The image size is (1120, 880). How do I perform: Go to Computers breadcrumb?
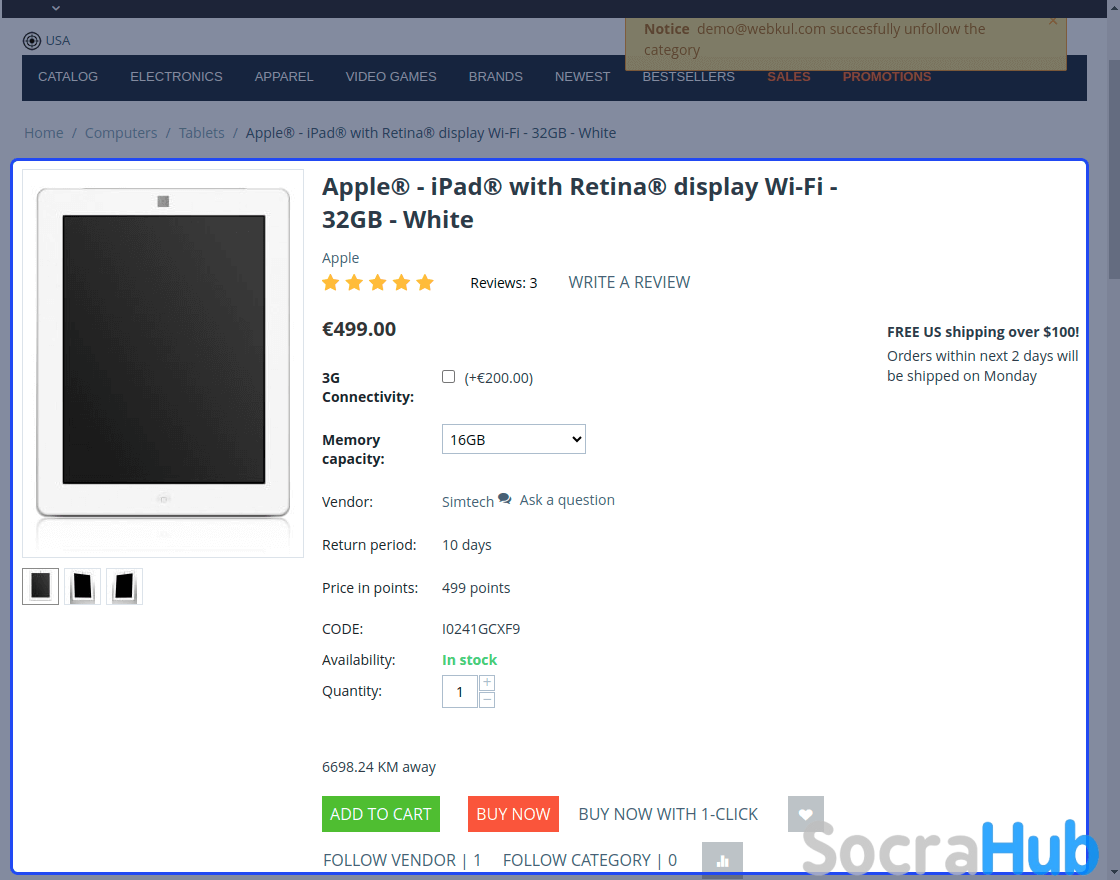(x=121, y=133)
